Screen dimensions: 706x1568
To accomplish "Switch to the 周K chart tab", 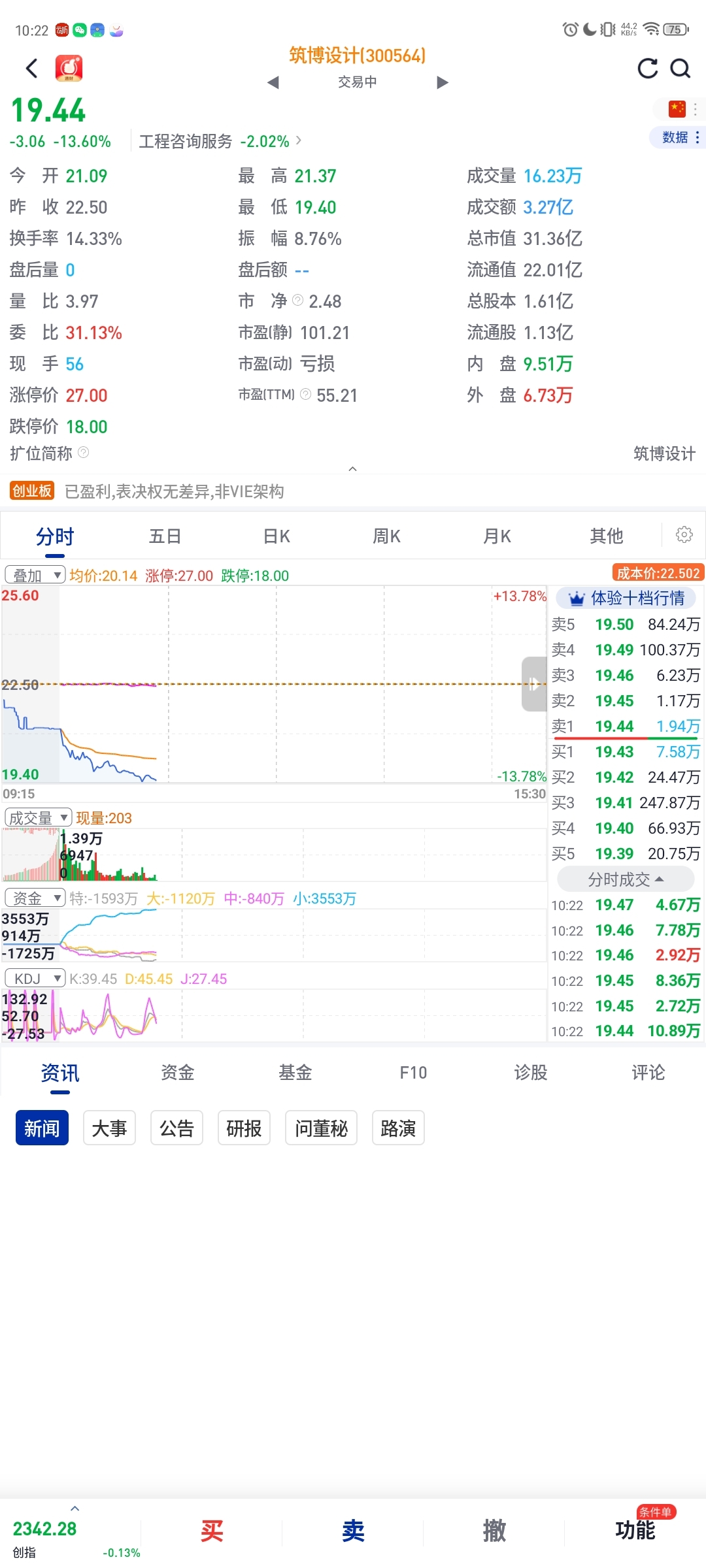I will point(386,536).
